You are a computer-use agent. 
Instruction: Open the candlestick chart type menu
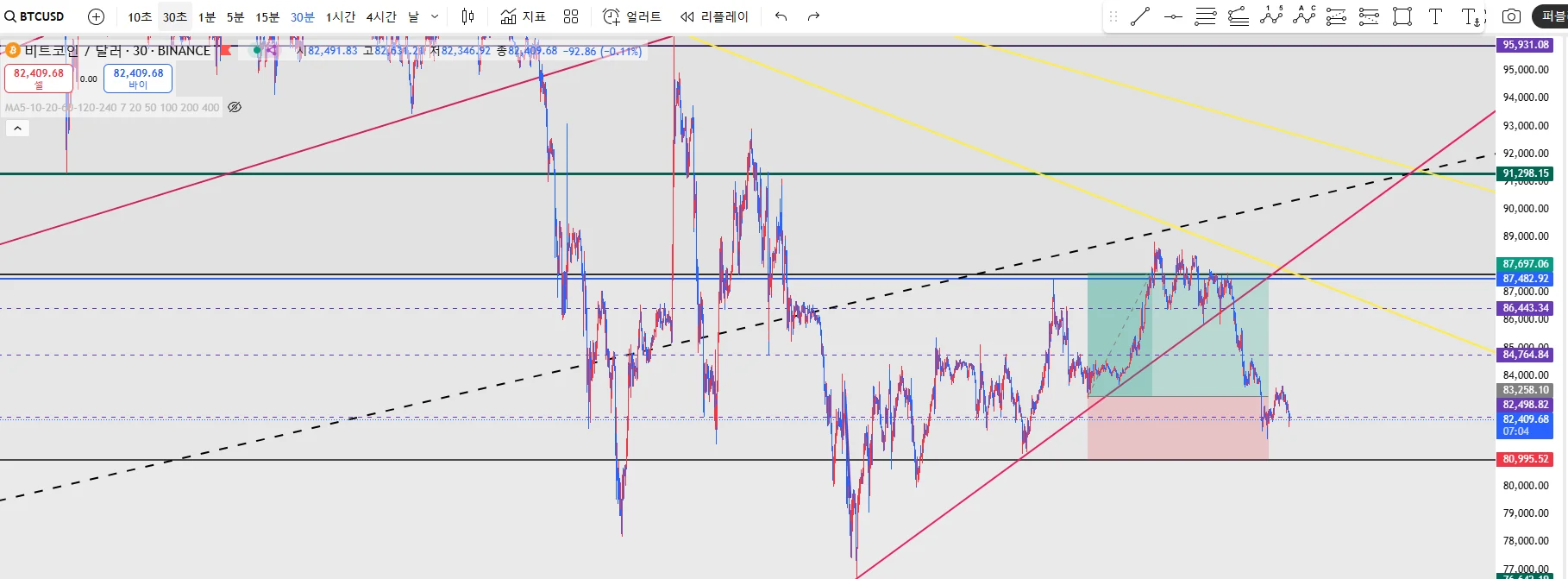(467, 16)
